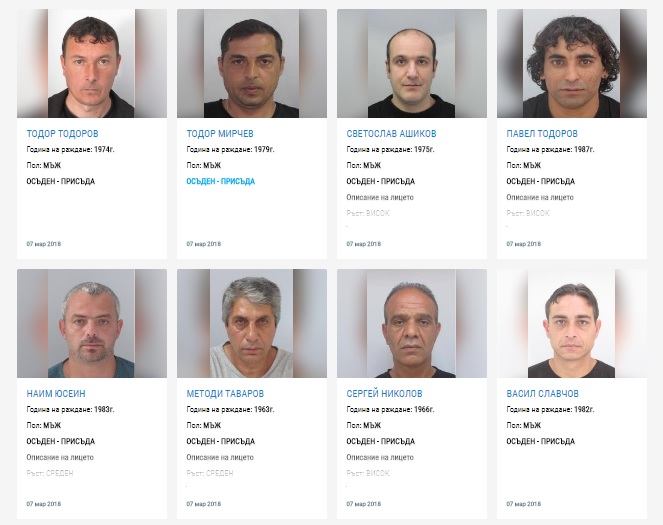Click Описание на лицето under Методи Таваров
The image size is (663, 525).
220,457
